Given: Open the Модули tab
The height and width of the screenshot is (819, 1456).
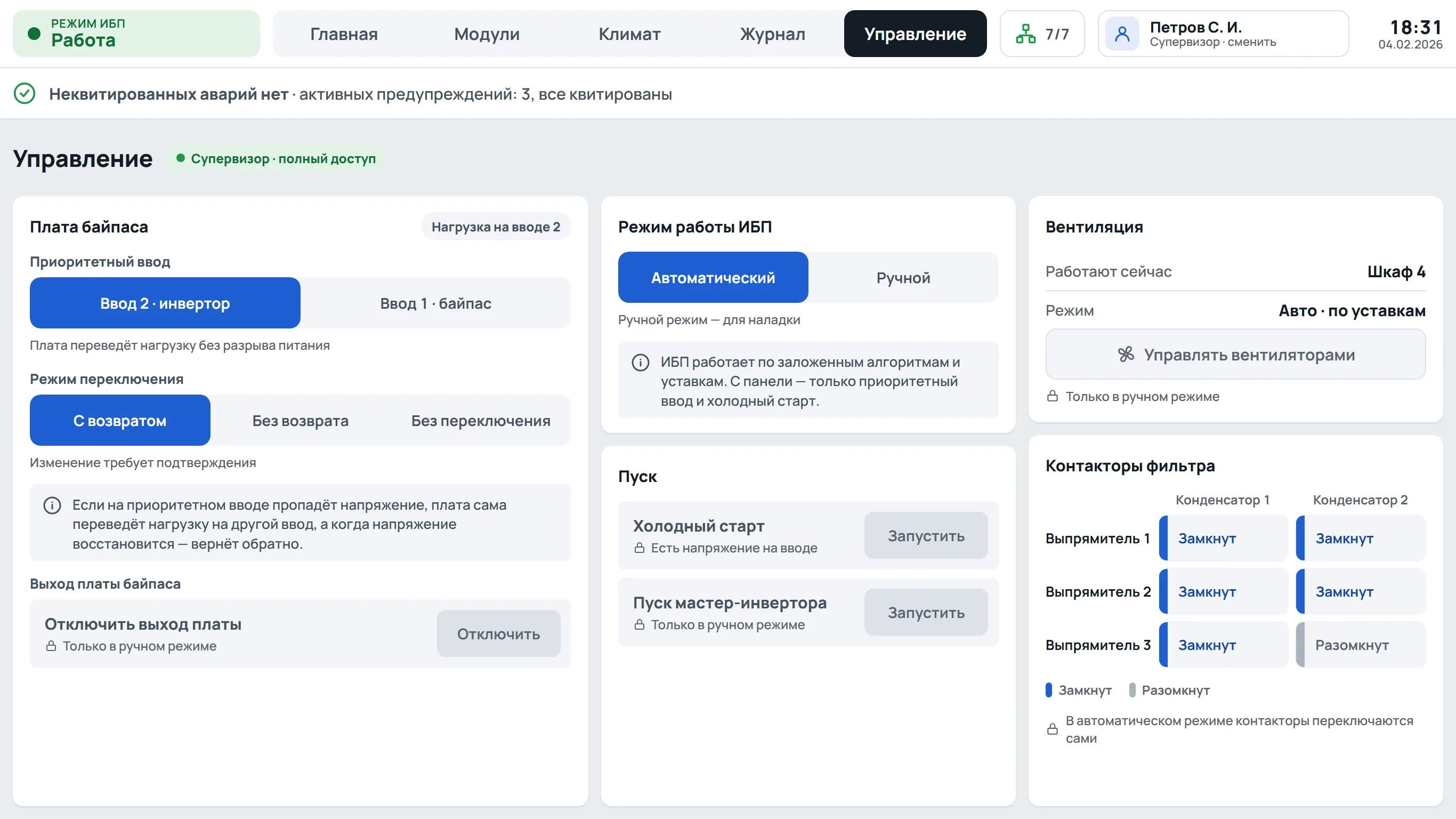Looking at the screenshot, I should pos(487,34).
